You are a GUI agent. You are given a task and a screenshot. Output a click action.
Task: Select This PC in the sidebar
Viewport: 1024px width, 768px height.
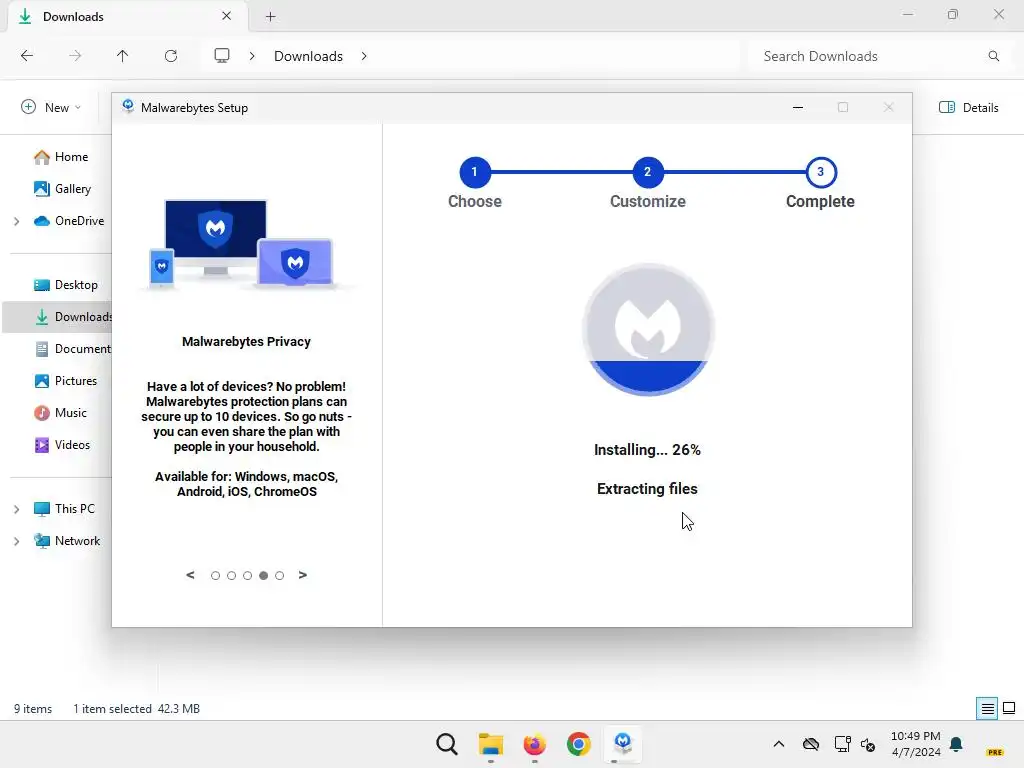[x=64, y=509]
